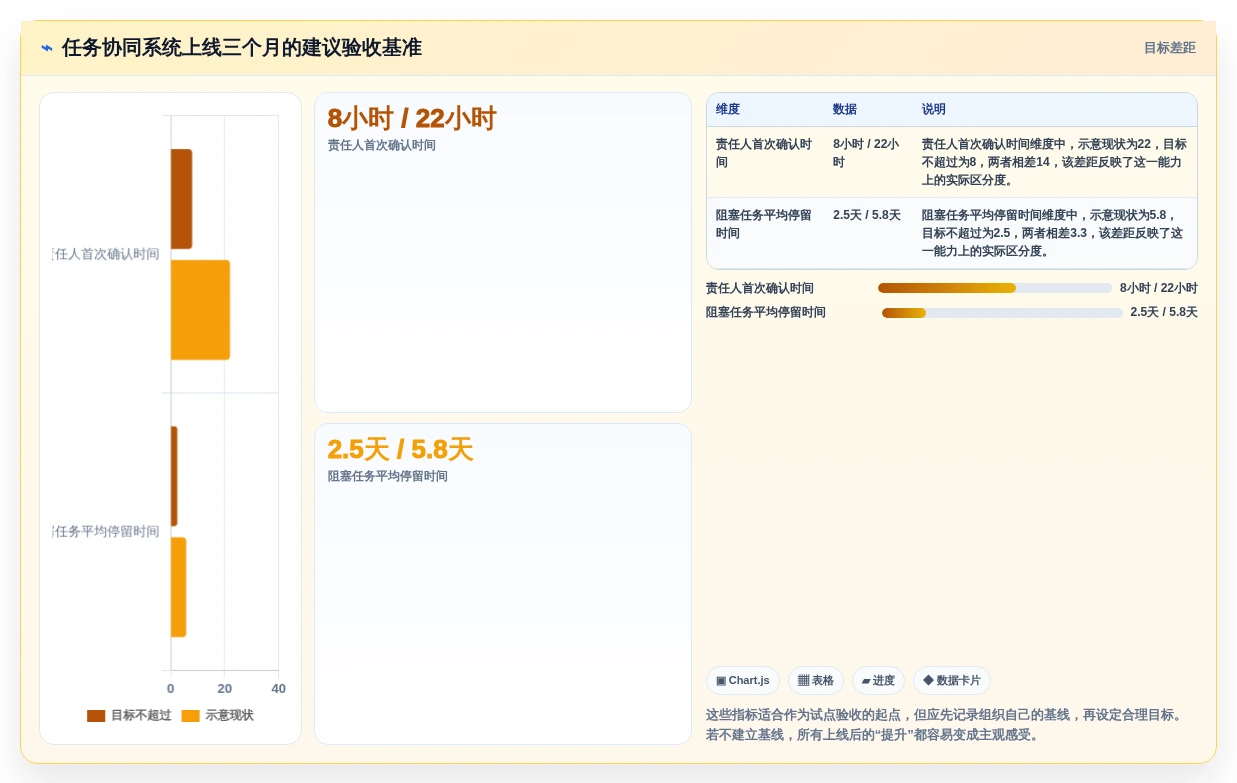This screenshot has height=783, width=1237.
Task: Toggle the 目标不超过 legend swatch
Action: 96,716
